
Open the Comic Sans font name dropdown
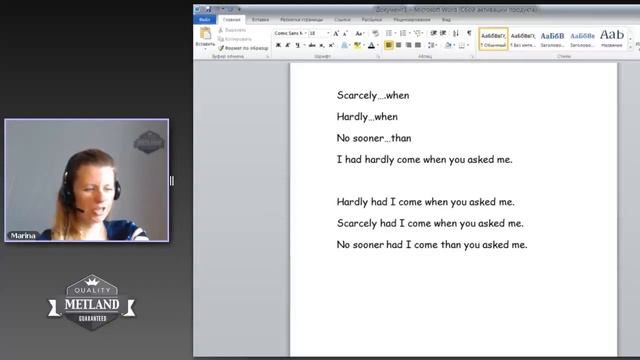click(305, 33)
